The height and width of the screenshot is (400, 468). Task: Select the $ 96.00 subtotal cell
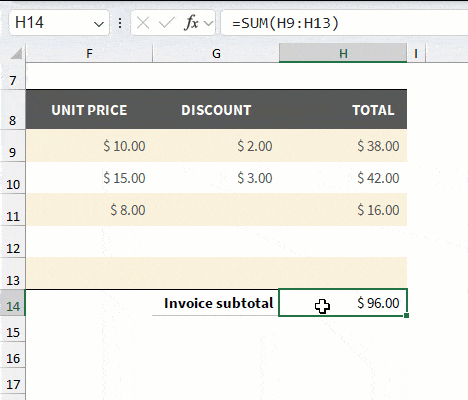coord(343,303)
